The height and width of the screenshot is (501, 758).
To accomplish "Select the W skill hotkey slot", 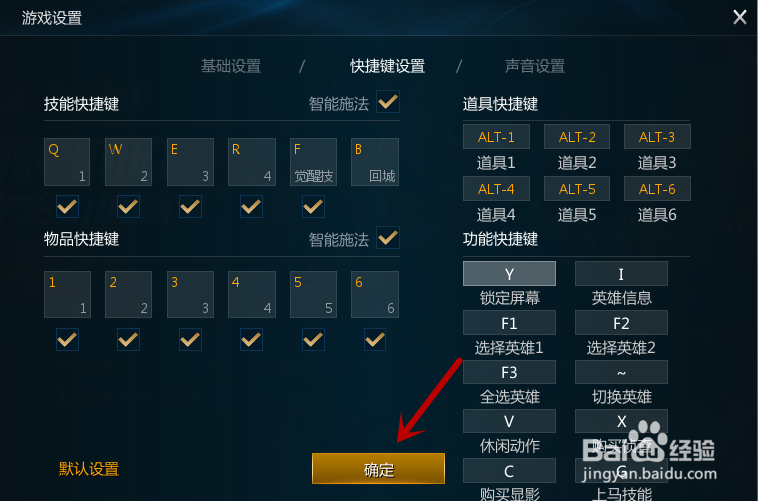I will click(x=128, y=162).
